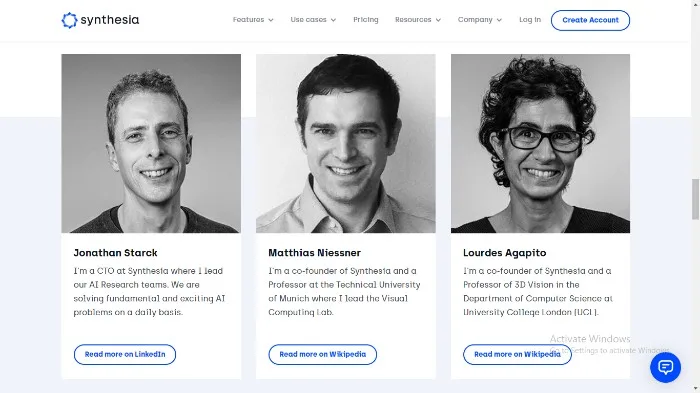Open the live chat bubble icon
The width and height of the screenshot is (700, 393).
coord(665,367)
